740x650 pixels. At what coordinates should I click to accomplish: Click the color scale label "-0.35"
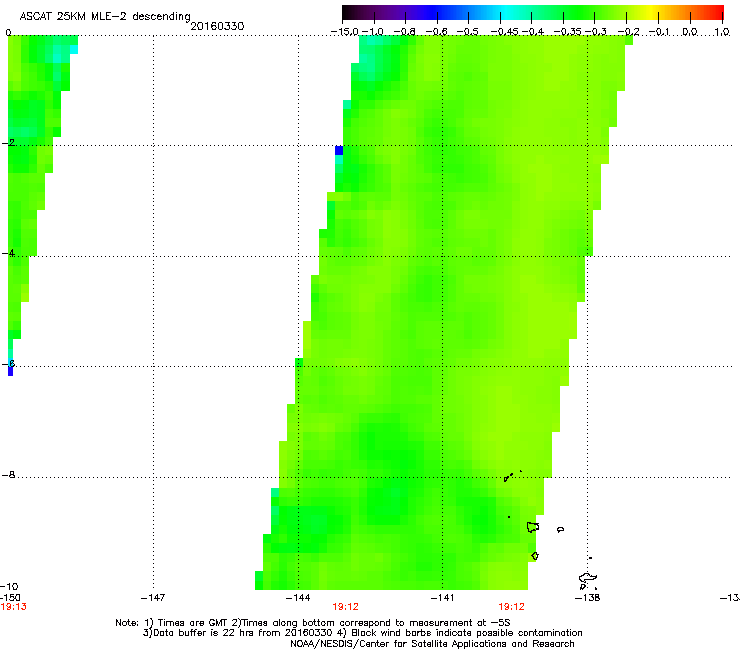(568, 32)
